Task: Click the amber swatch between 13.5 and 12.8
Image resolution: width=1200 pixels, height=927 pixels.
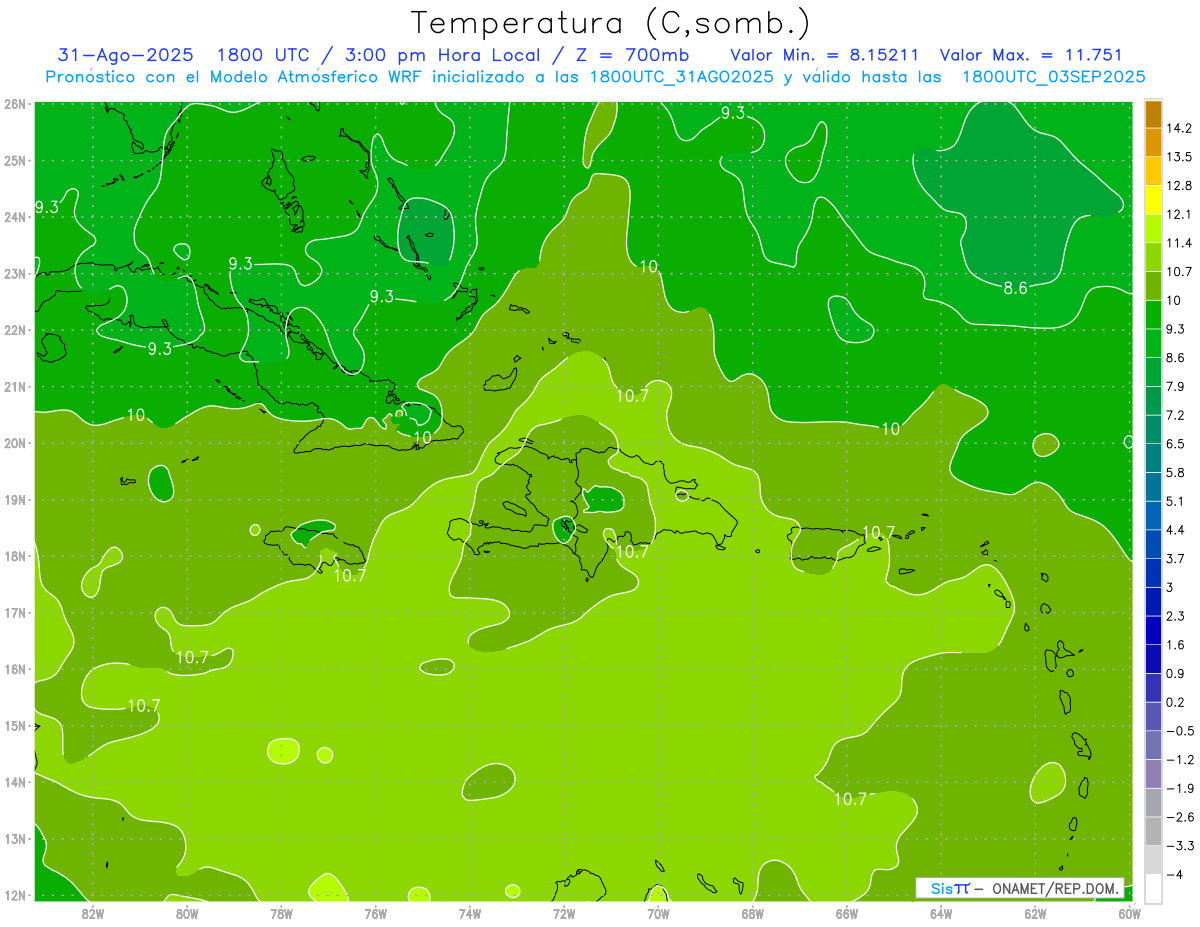Action: 1153,171
